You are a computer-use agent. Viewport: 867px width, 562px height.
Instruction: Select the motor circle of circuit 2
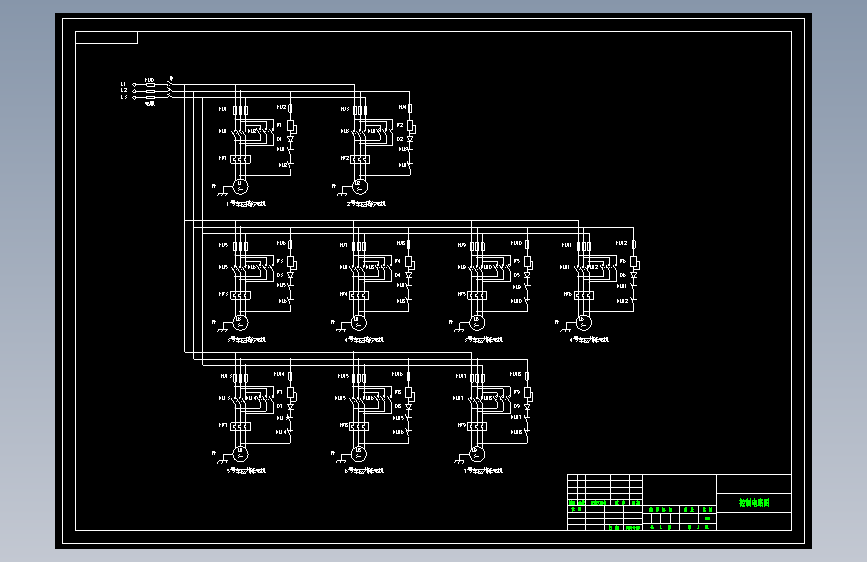click(359, 186)
